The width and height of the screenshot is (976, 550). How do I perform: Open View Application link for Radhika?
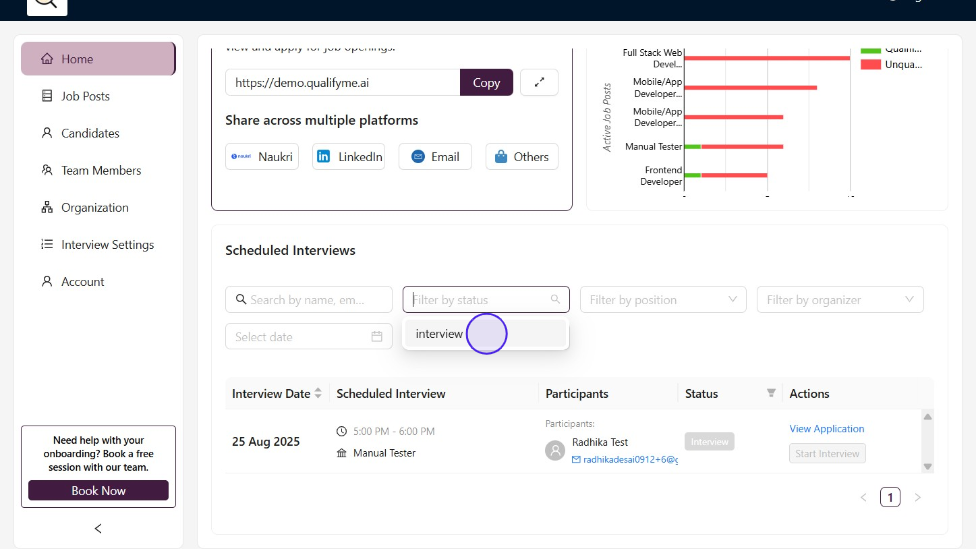pos(826,429)
